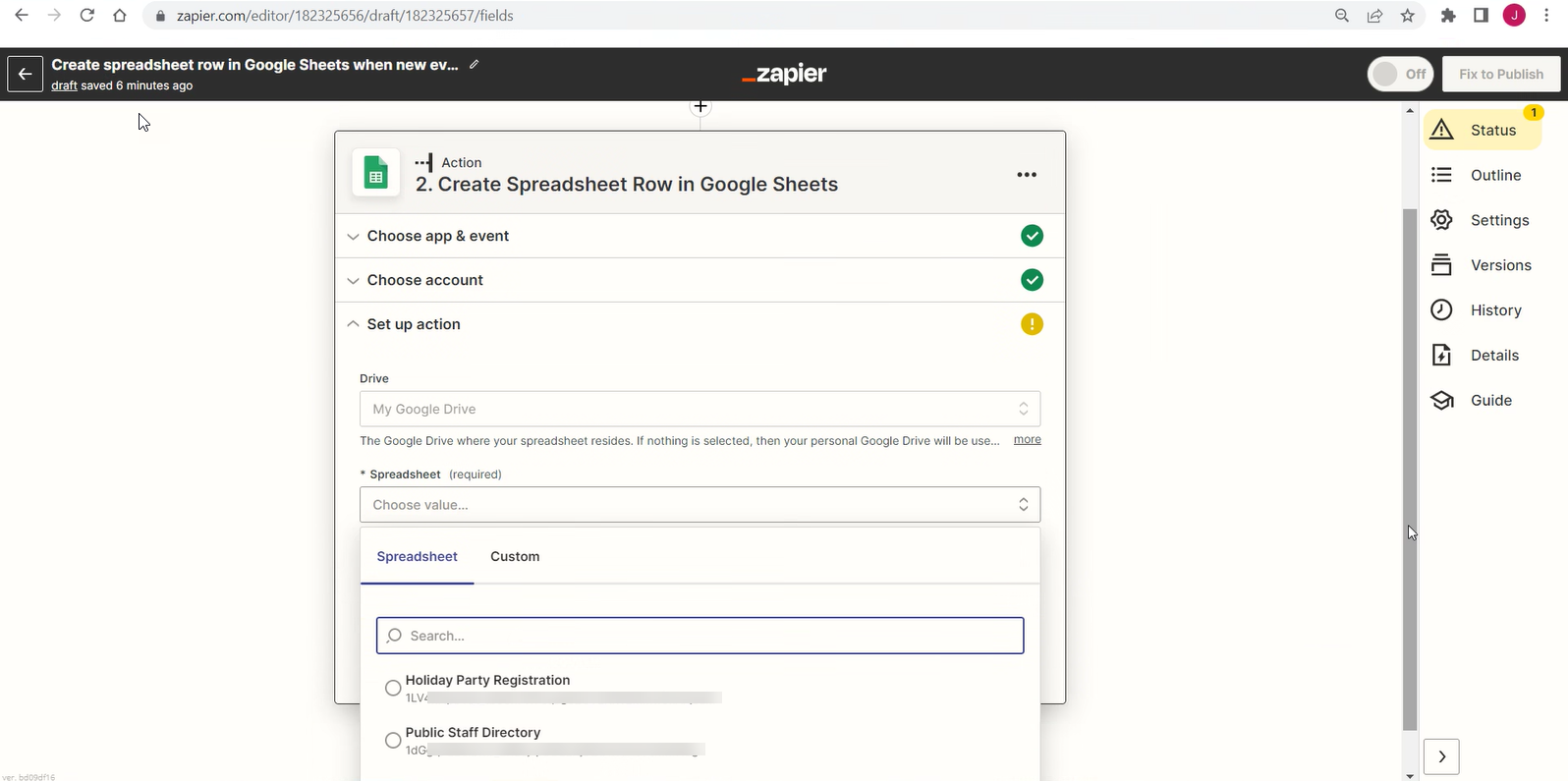Bookmark this page with the star
This screenshot has width=1568, height=781.
1408,16
